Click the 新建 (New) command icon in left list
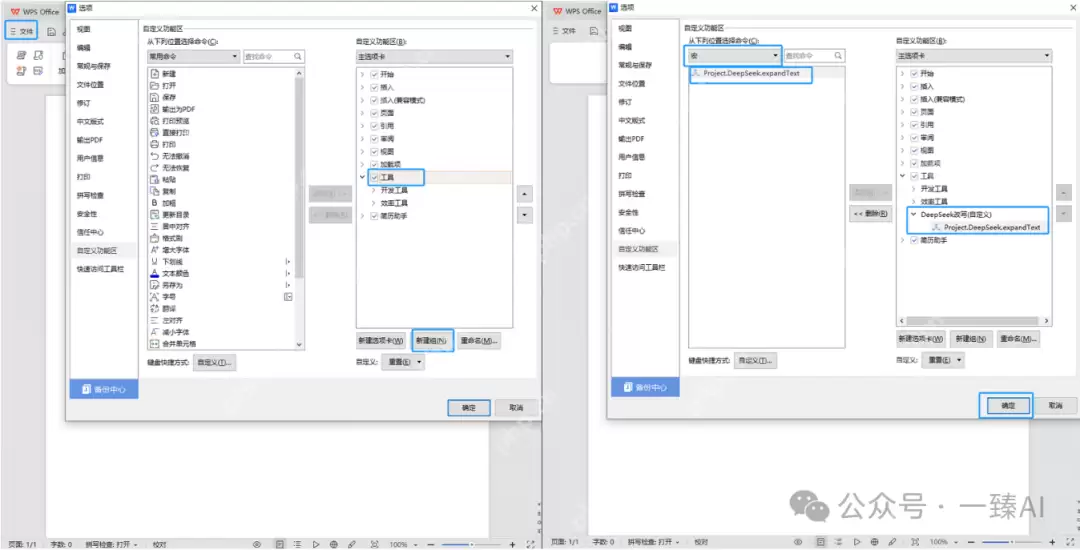This screenshot has width=1080, height=550. (154, 74)
